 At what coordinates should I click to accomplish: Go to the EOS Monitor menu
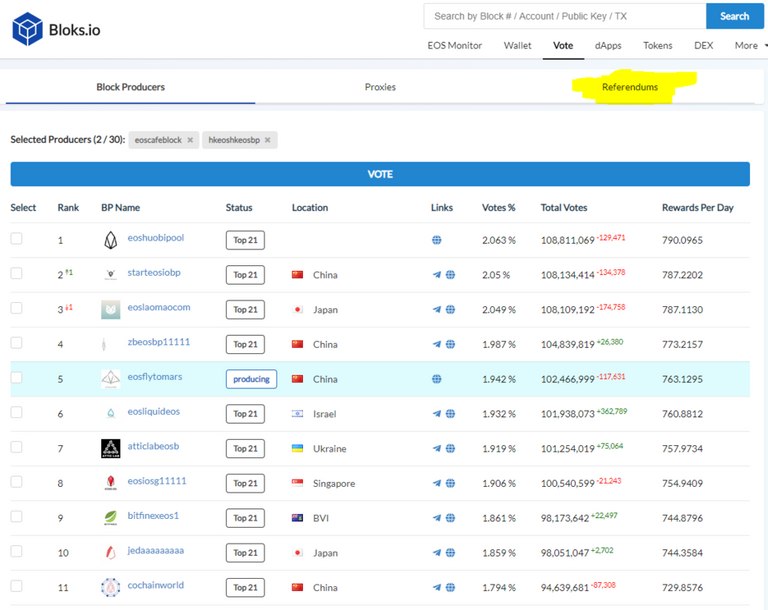[x=455, y=46]
